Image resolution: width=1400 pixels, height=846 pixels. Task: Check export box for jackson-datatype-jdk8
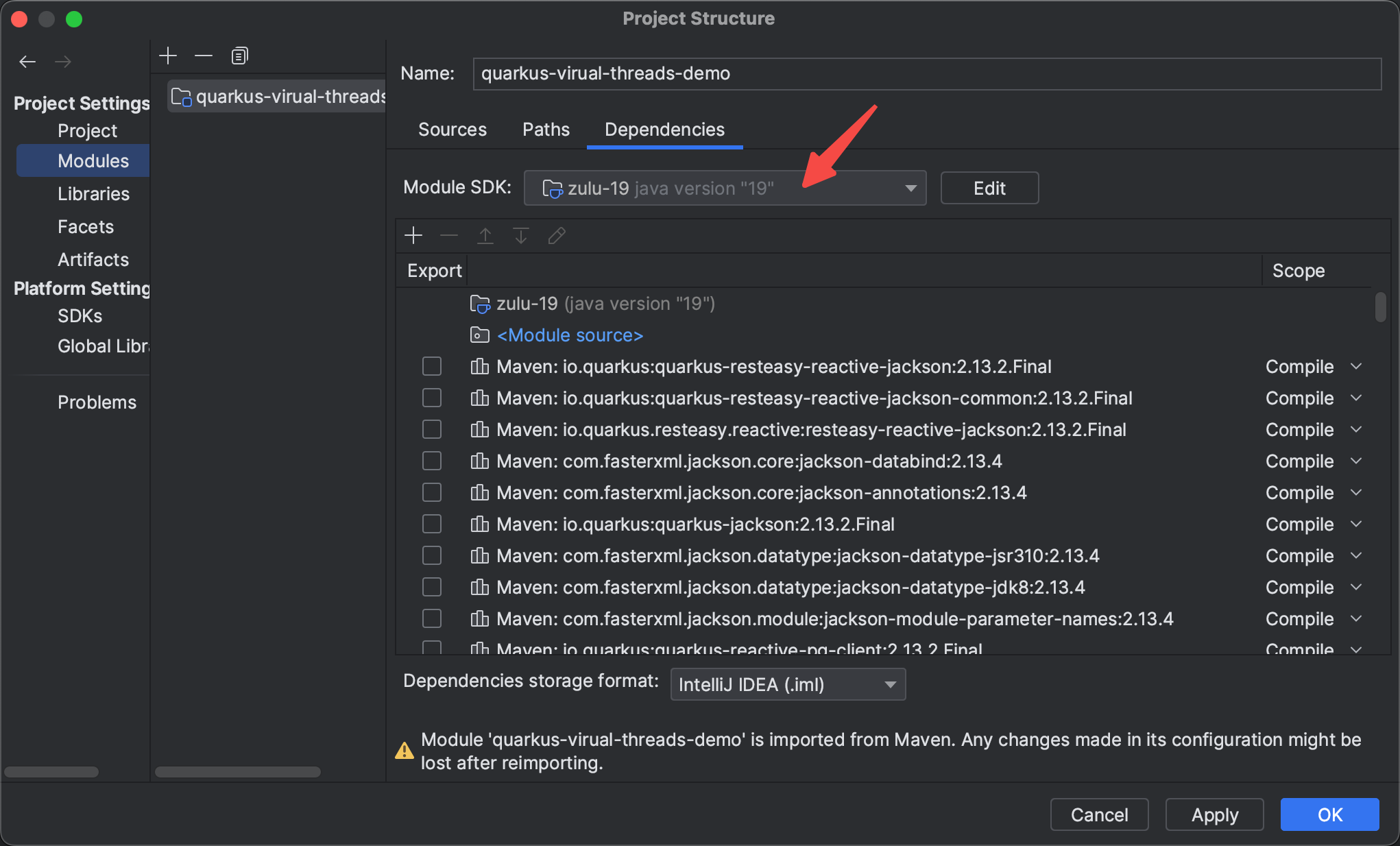tap(432, 587)
